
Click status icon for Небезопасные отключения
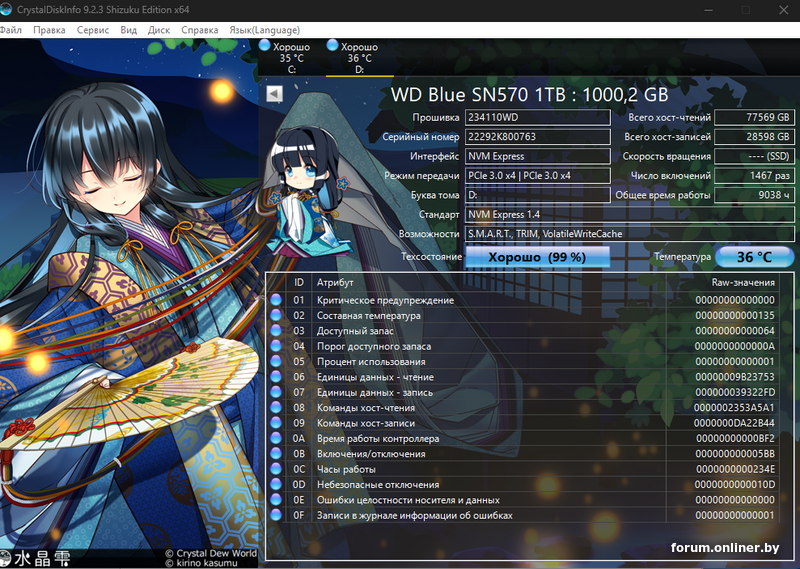point(276,484)
